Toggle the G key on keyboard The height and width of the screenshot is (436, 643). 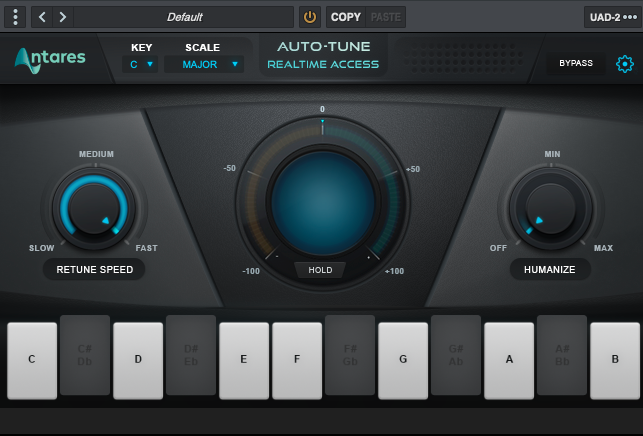[x=403, y=361]
